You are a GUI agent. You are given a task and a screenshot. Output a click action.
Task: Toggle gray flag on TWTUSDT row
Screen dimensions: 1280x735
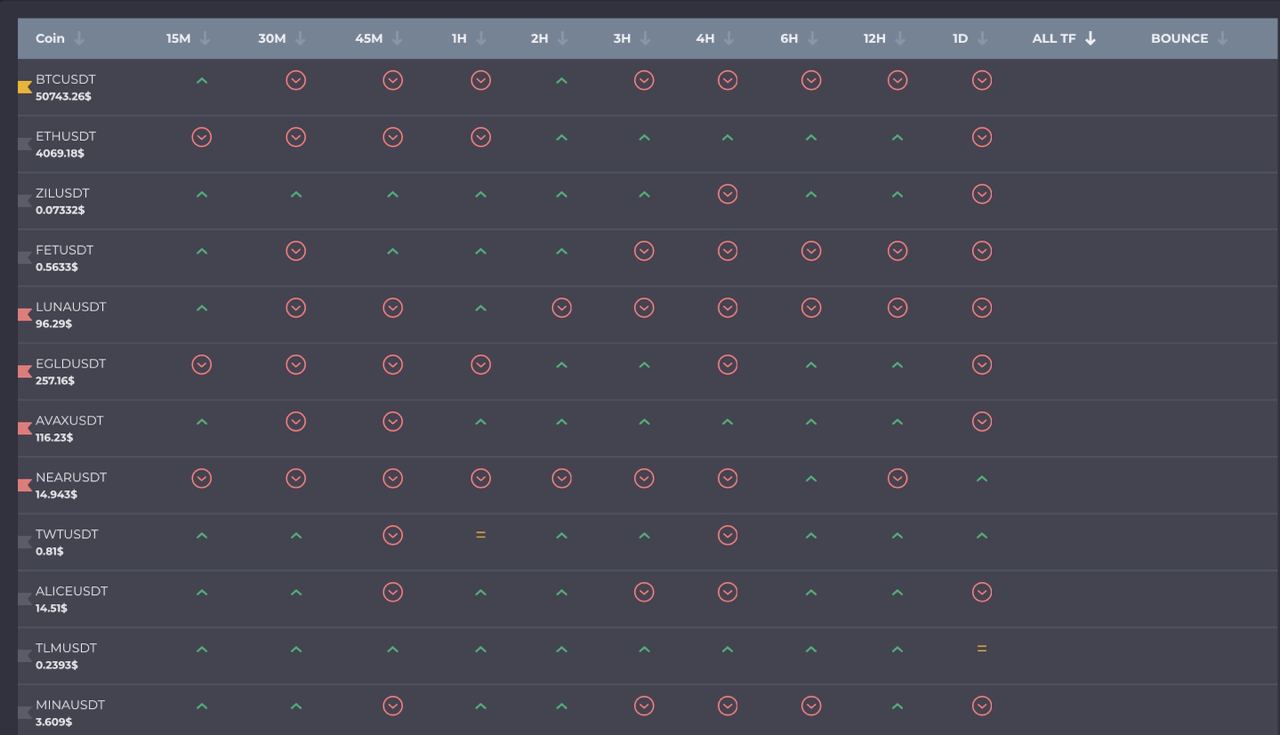pos(25,542)
